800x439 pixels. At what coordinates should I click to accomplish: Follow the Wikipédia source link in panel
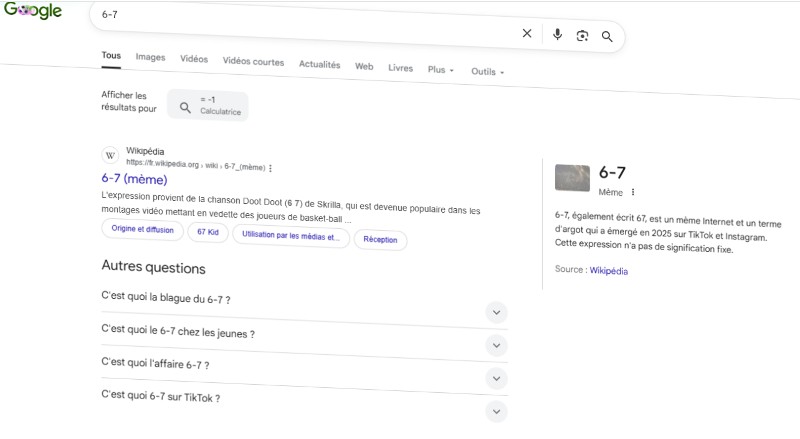(x=609, y=271)
